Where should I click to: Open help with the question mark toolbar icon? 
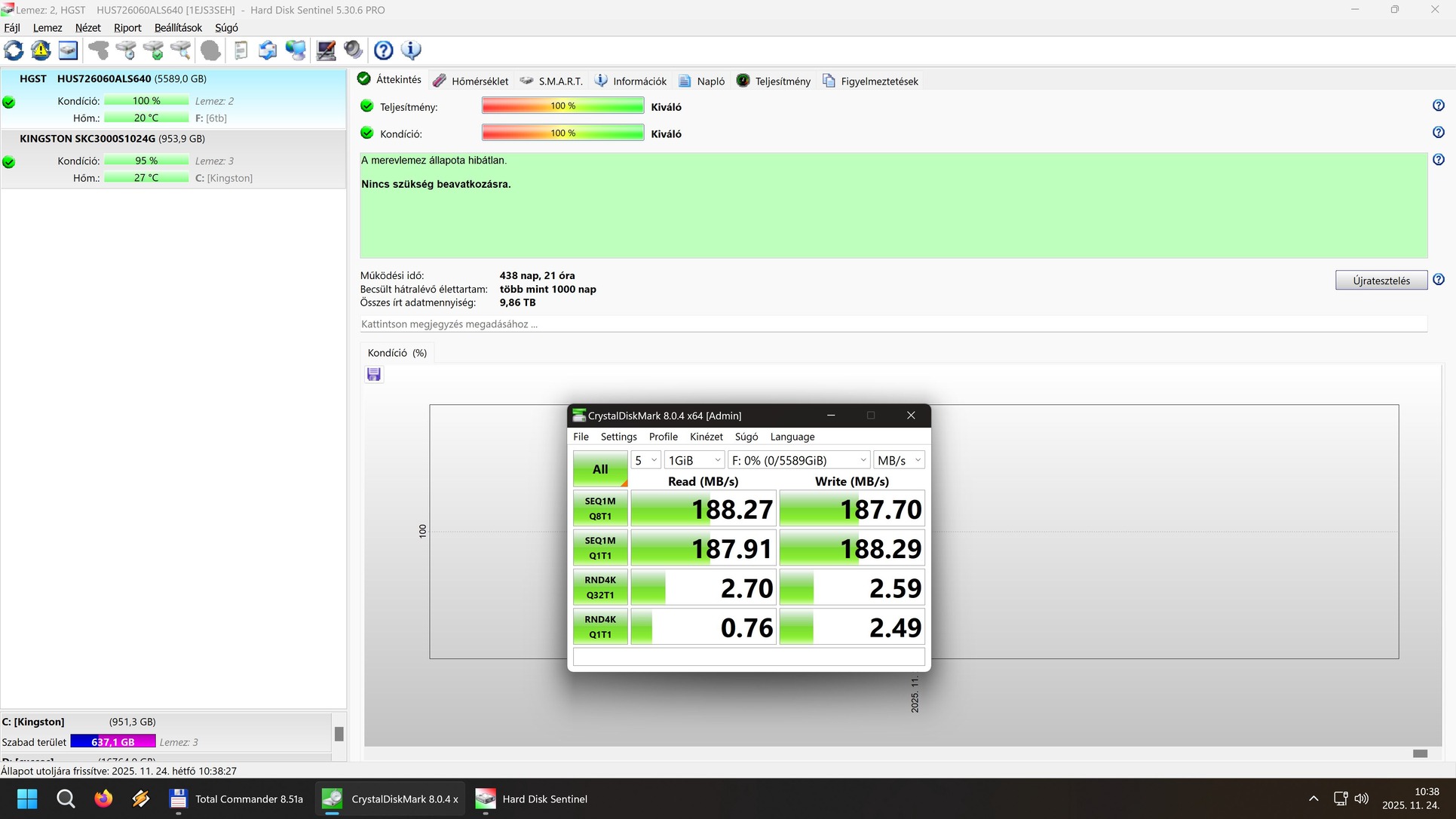(x=383, y=51)
